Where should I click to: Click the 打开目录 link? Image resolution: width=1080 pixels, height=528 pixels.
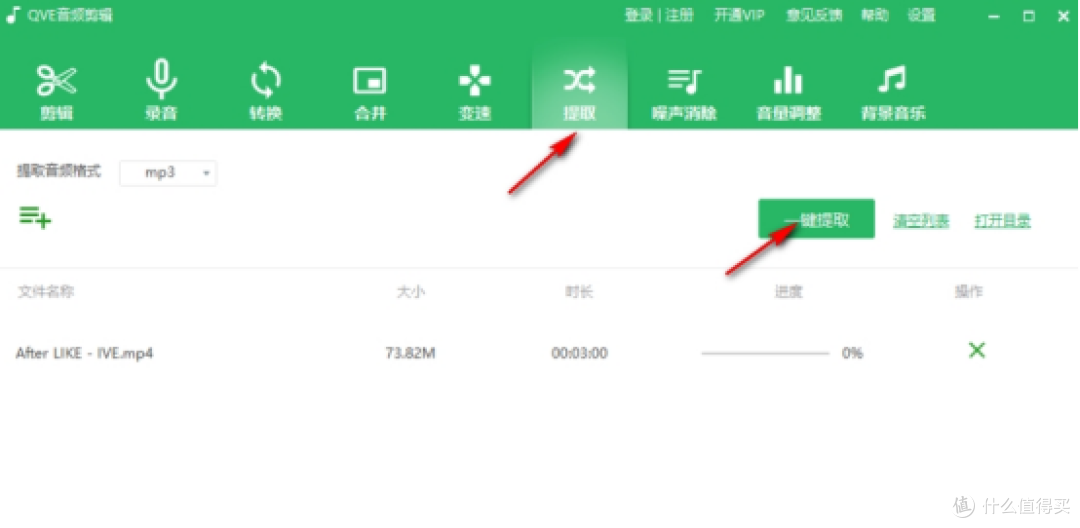[x=1002, y=221]
